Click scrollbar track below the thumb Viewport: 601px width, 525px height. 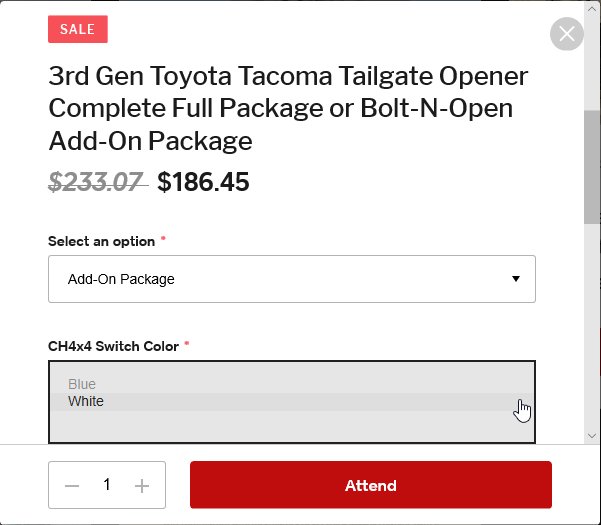pyautogui.click(x=592, y=326)
